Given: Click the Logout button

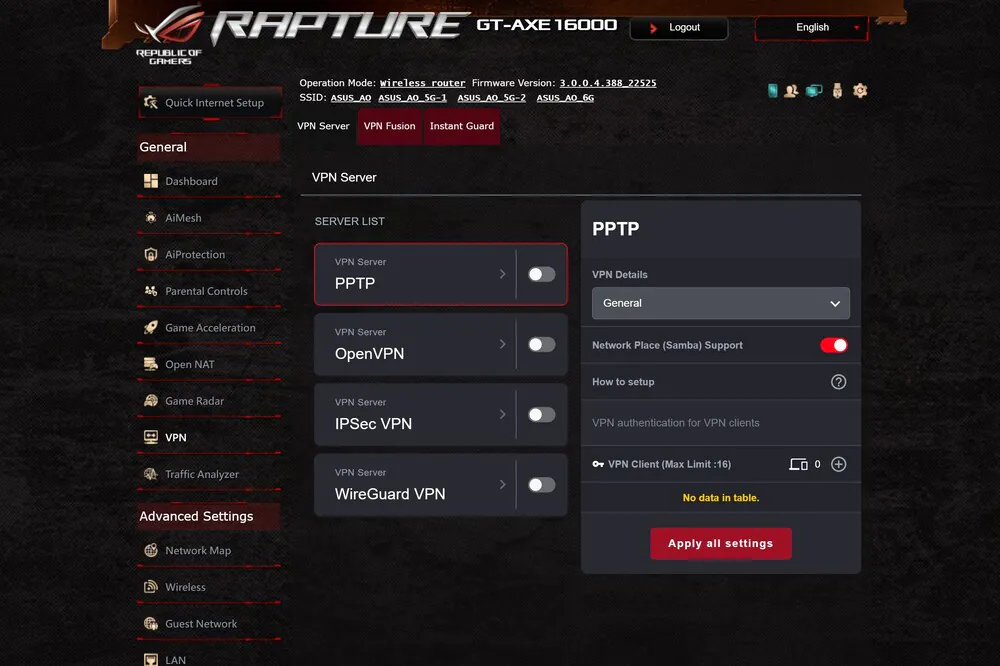Looking at the screenshot, I should pos(679,27).
